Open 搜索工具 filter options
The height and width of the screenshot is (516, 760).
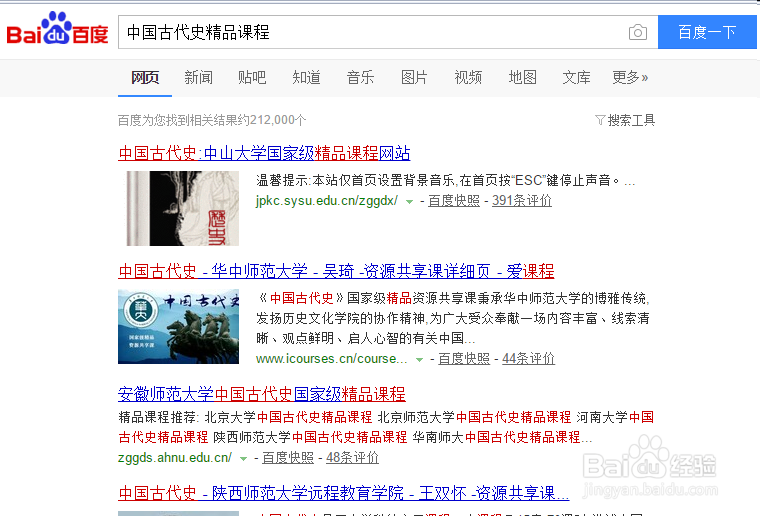pos(631,120)
